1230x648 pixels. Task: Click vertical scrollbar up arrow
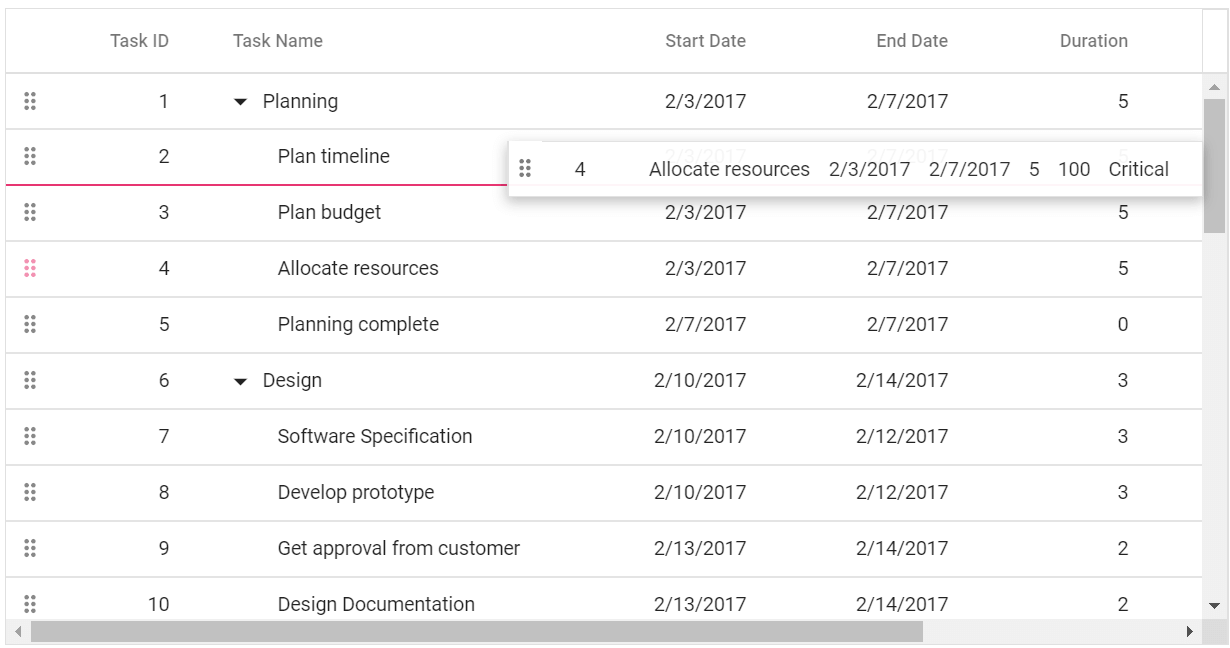coord(1215,88)
